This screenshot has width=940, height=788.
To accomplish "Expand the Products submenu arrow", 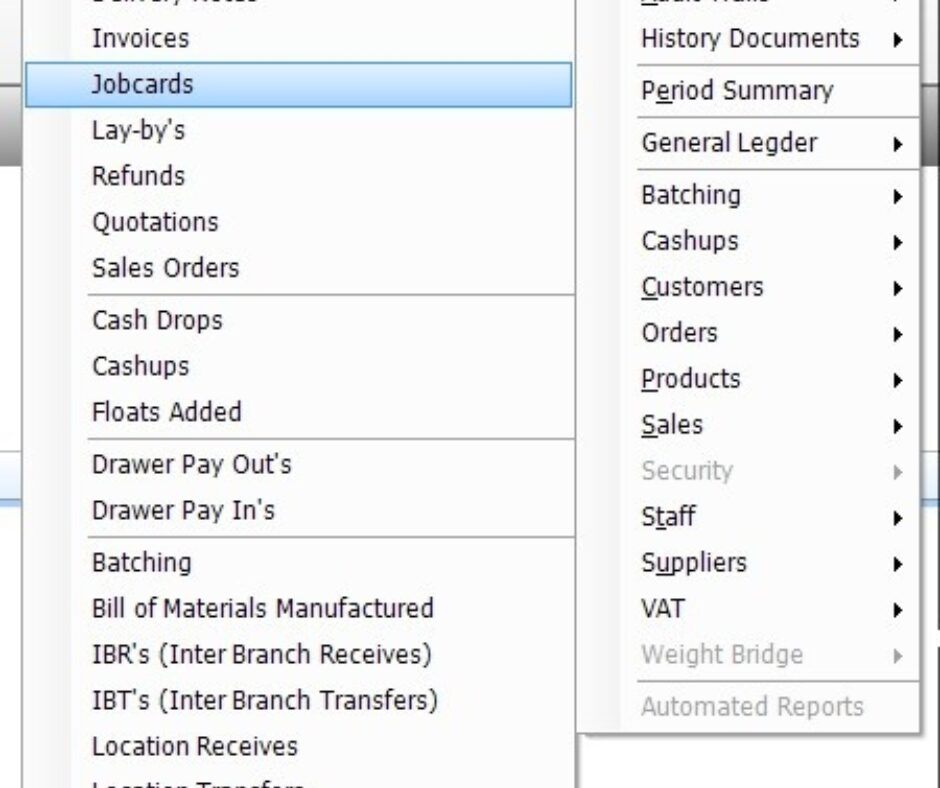I will [898, 380].
